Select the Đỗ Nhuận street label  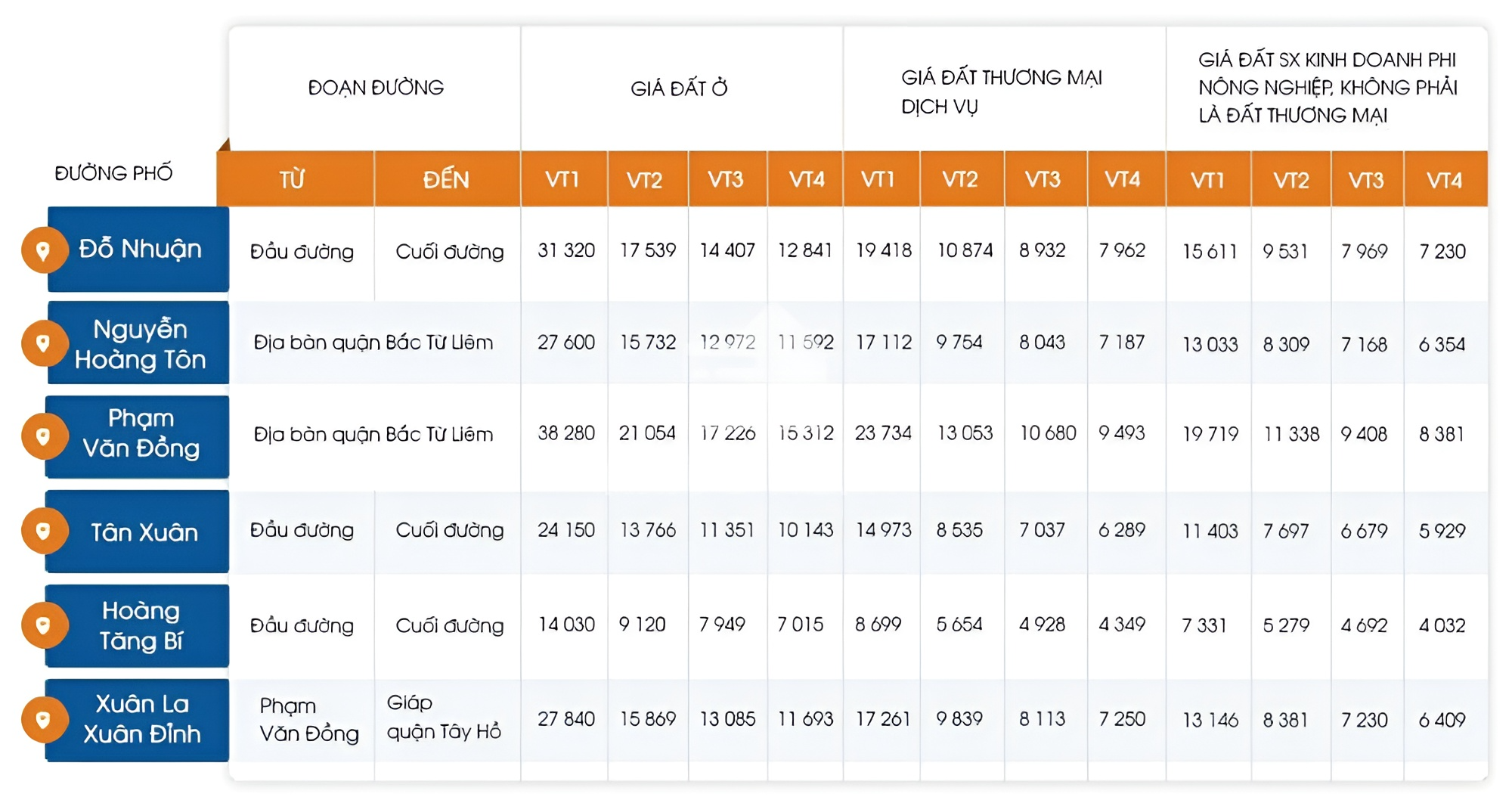[x=140, y=249]
